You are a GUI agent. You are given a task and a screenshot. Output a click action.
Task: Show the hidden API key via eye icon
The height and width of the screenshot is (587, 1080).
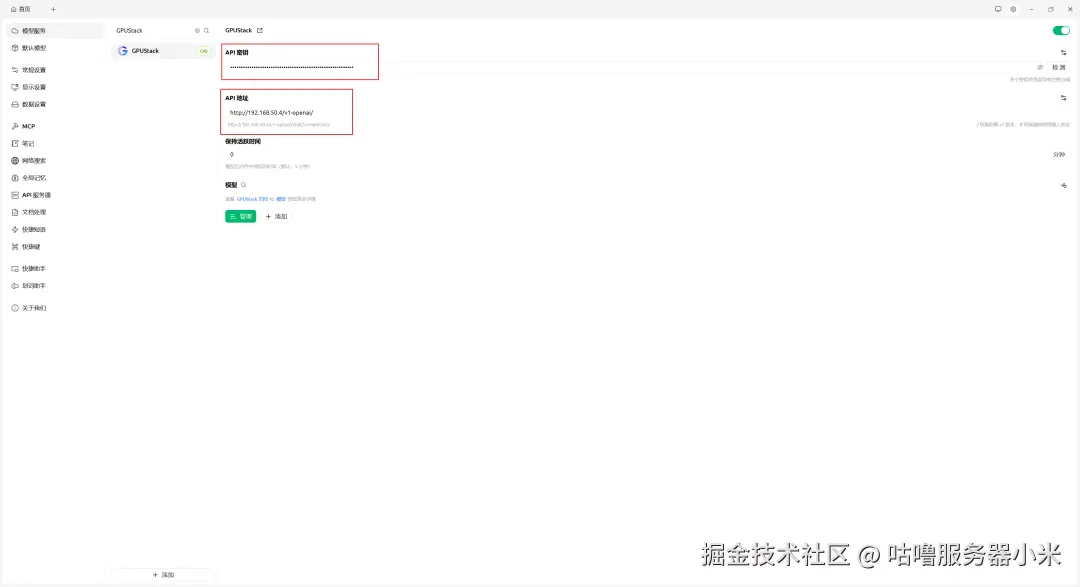[x=1040, y=68]
